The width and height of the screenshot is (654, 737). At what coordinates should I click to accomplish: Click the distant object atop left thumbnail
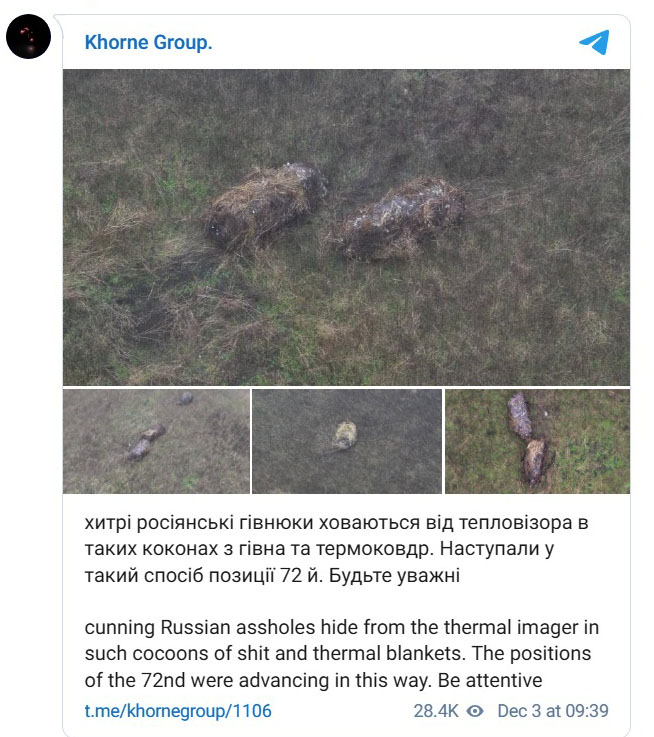[x=185, y=399]
